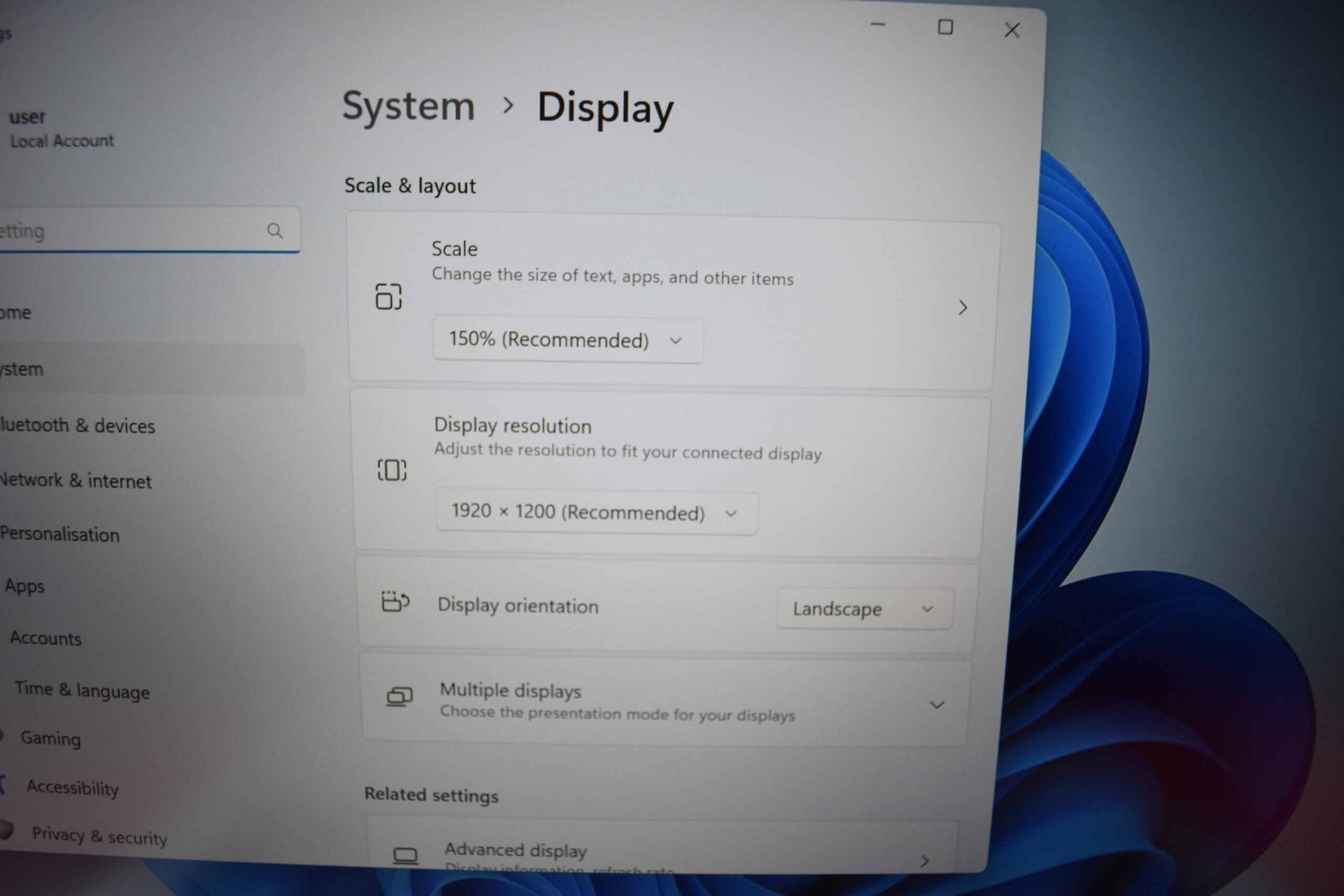1344x896 pixels.
Task: Close the Settings window
Action: click(1012, 30)
